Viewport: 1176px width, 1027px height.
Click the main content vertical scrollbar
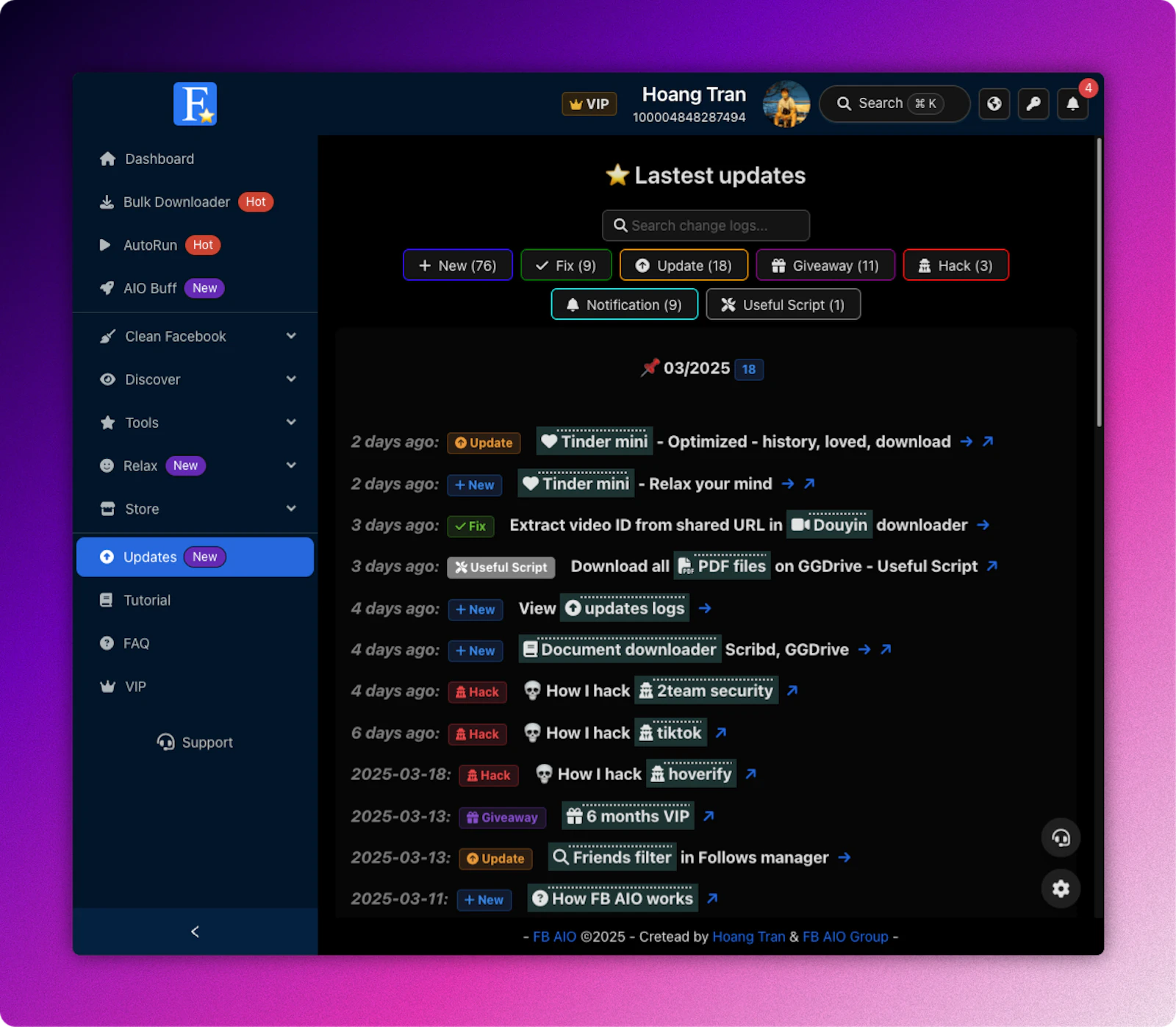pyautogui.click(x=1099, y=282)
